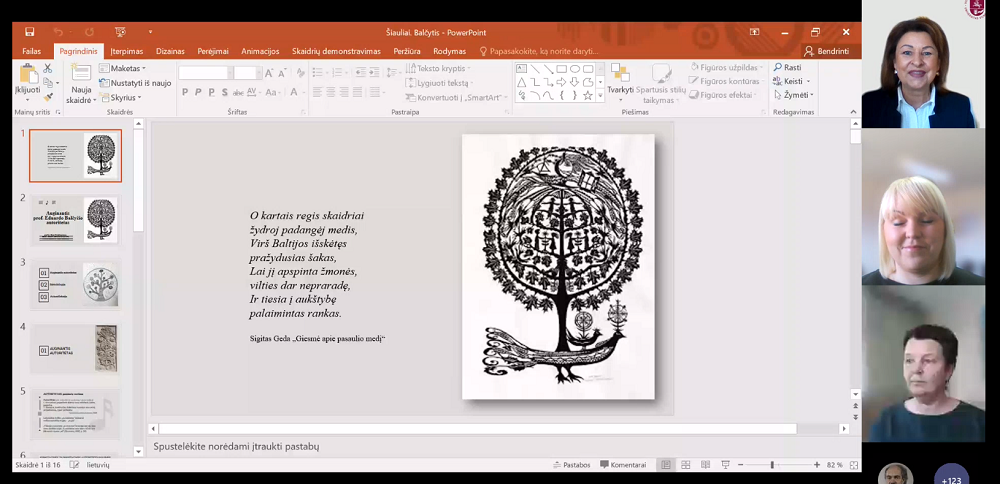Select slide 3 thumbnail in panel
This screenshot has width=1000, height=484.
click(75, 284)
